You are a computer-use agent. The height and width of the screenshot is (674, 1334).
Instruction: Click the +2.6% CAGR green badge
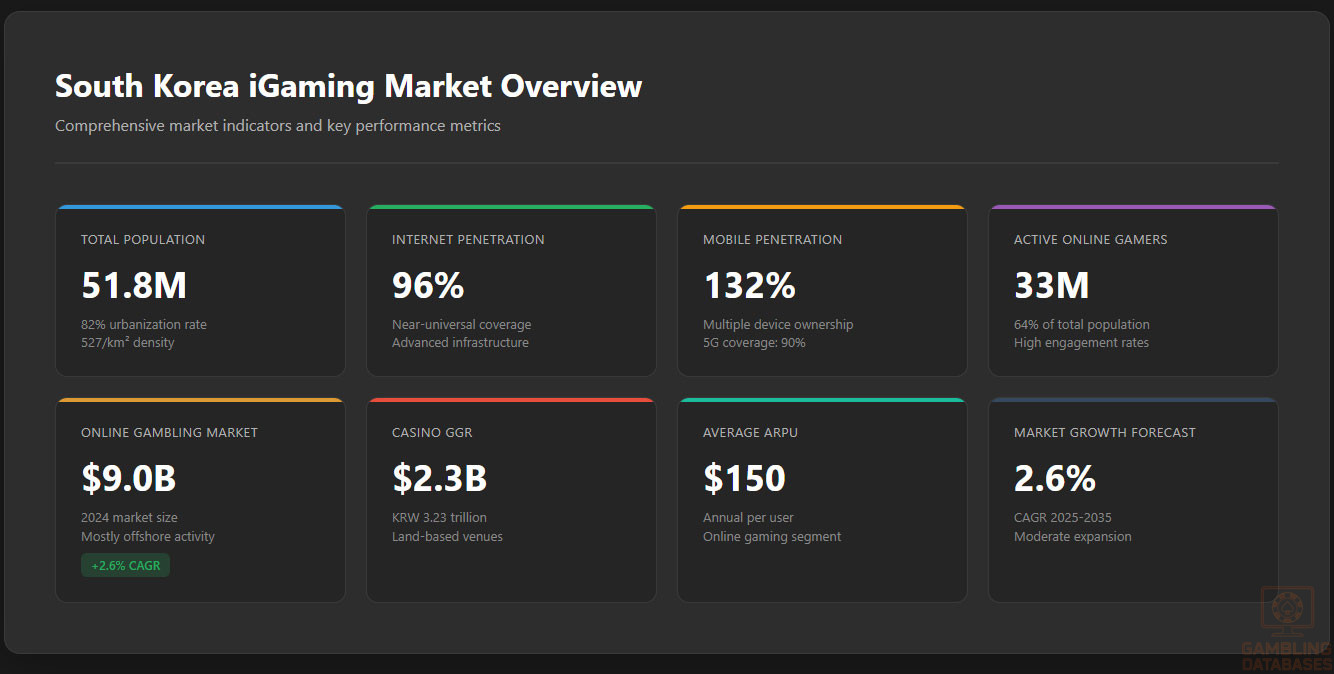[126, 565]
